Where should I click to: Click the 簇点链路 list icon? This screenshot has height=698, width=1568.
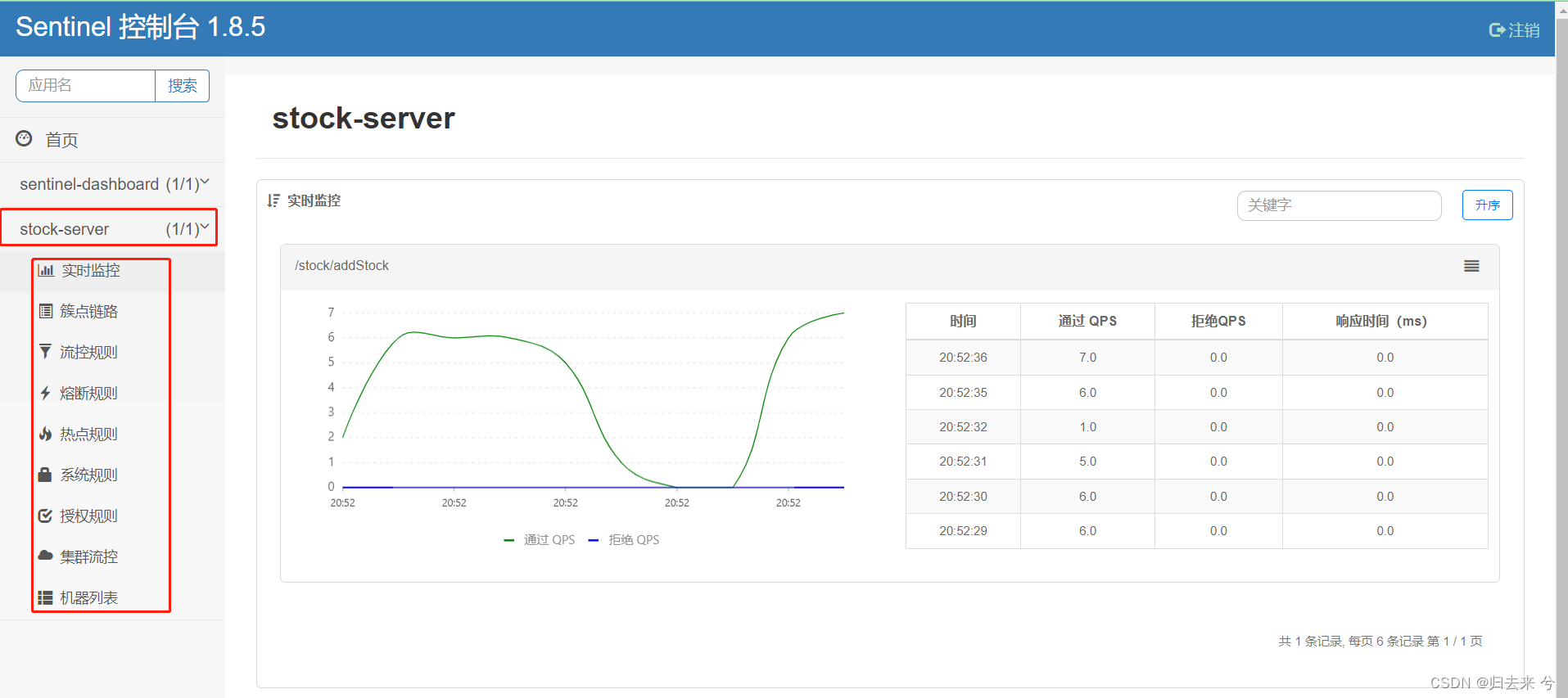coord(46,311)
